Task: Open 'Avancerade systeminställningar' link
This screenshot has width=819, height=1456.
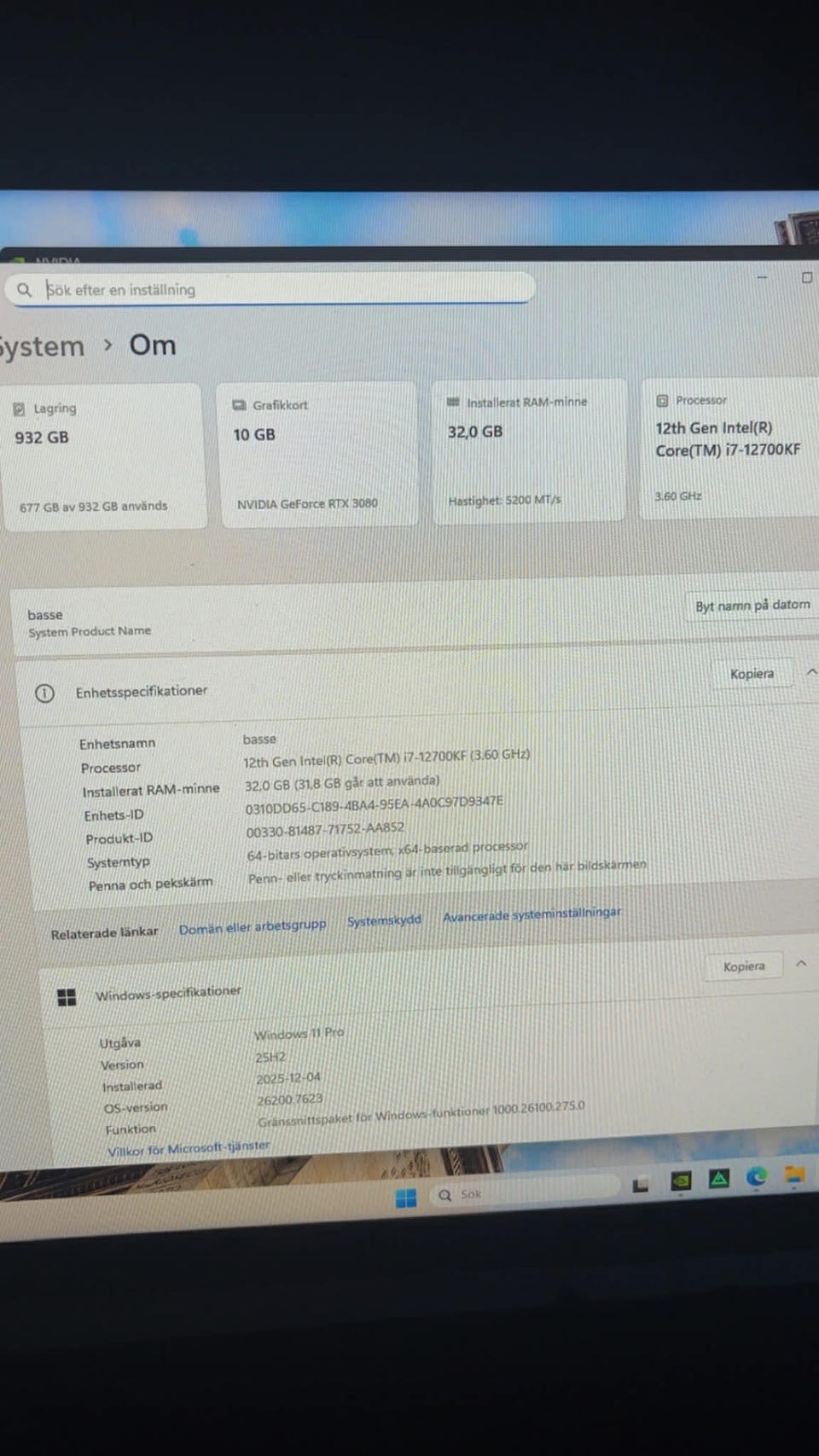Action: tap(531, 914)
